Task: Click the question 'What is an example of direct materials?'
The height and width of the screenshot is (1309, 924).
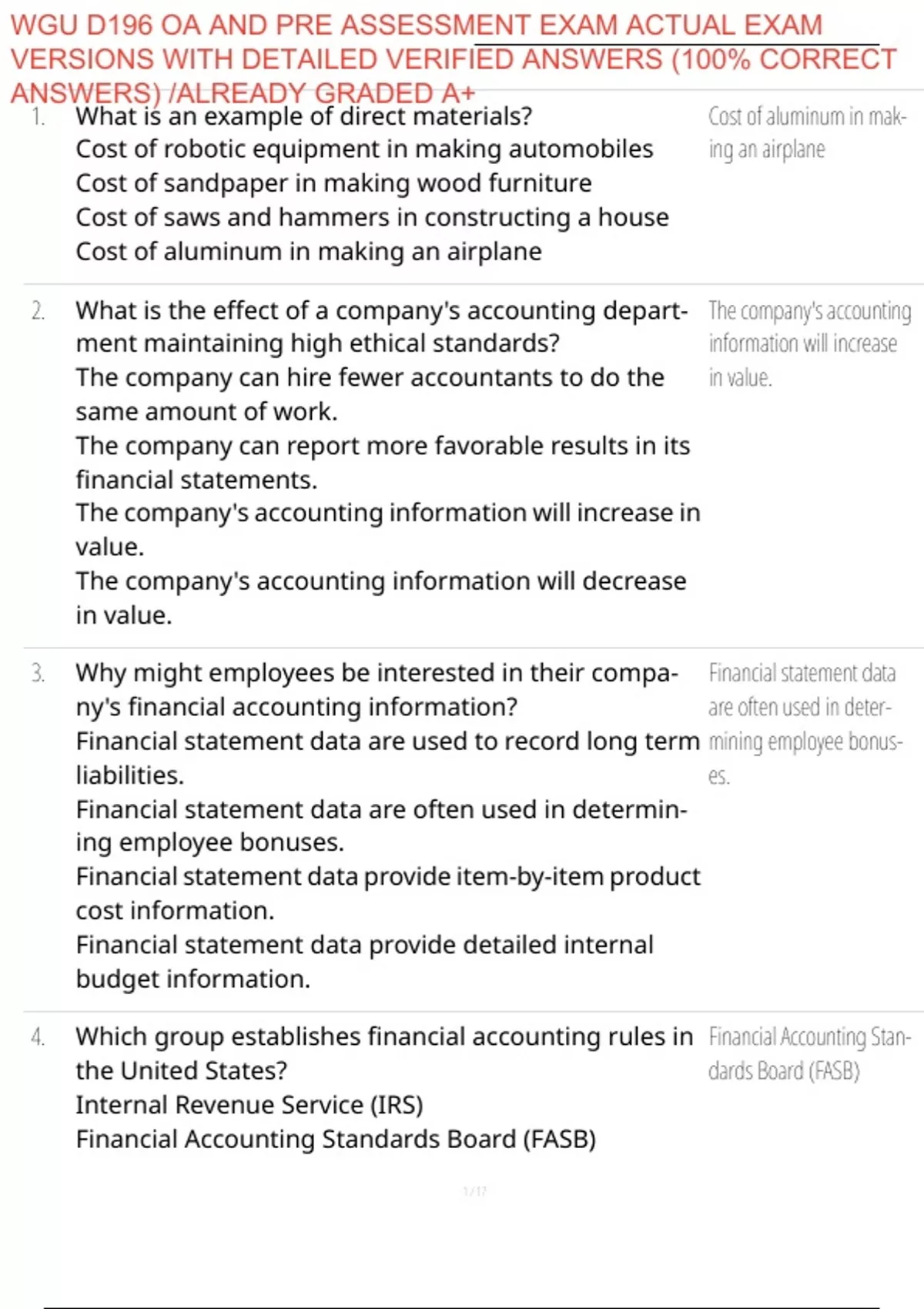Action: click(x=303, y=116)
